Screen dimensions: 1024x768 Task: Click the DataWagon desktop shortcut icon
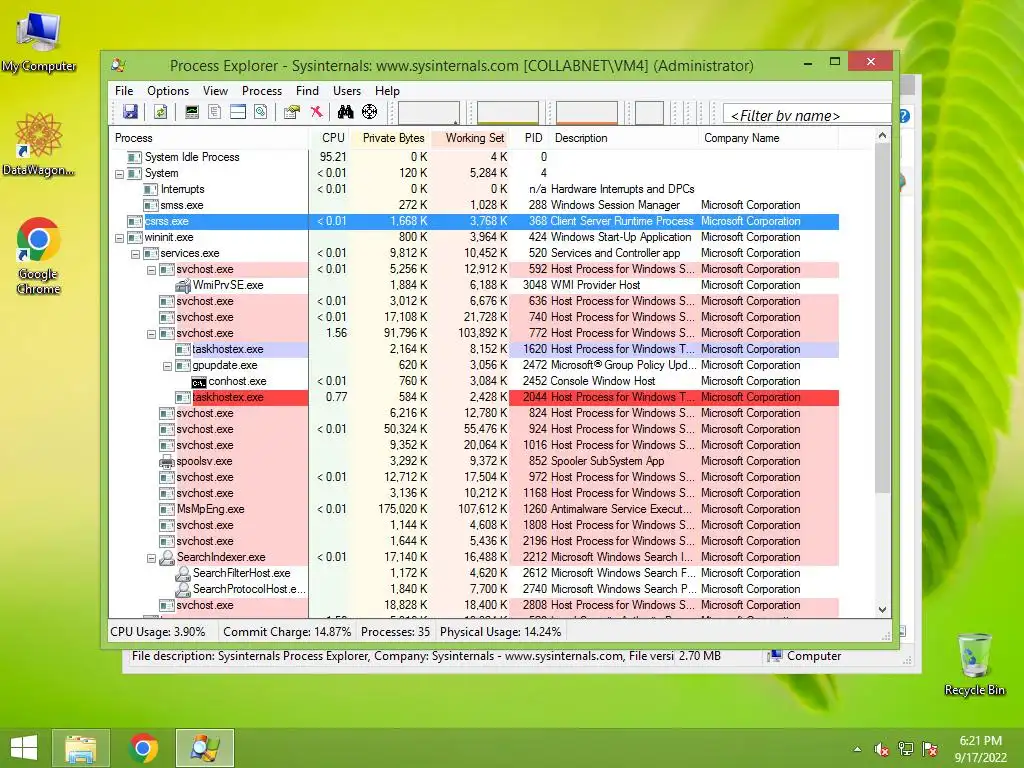click(38, 144)
